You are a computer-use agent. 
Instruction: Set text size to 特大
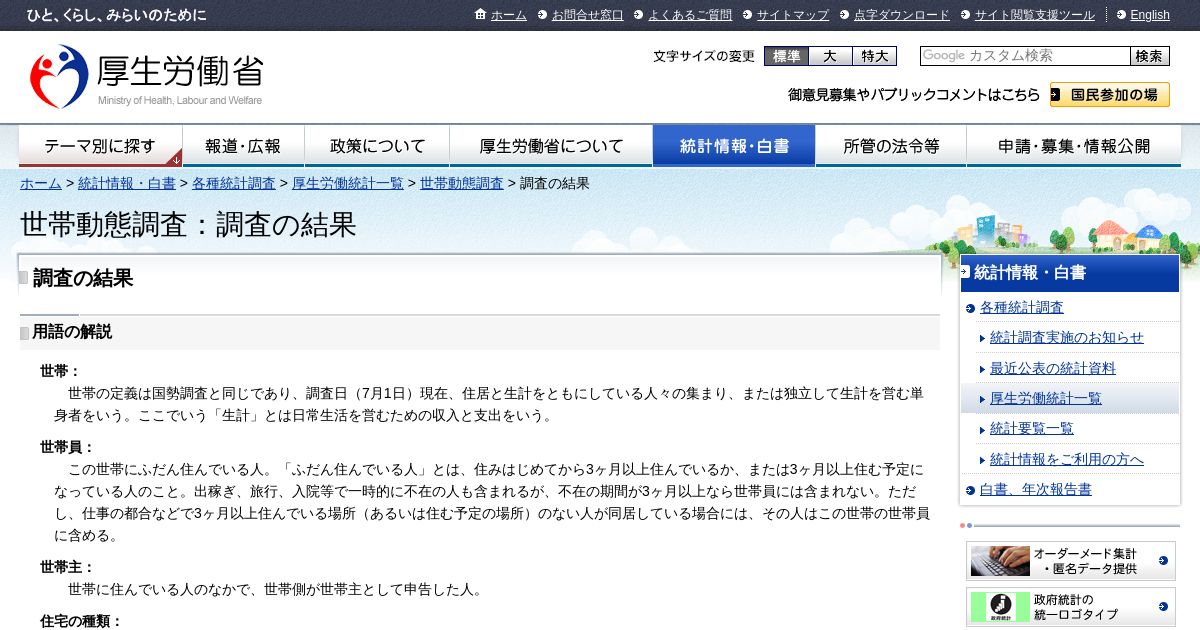coord(874,56)
